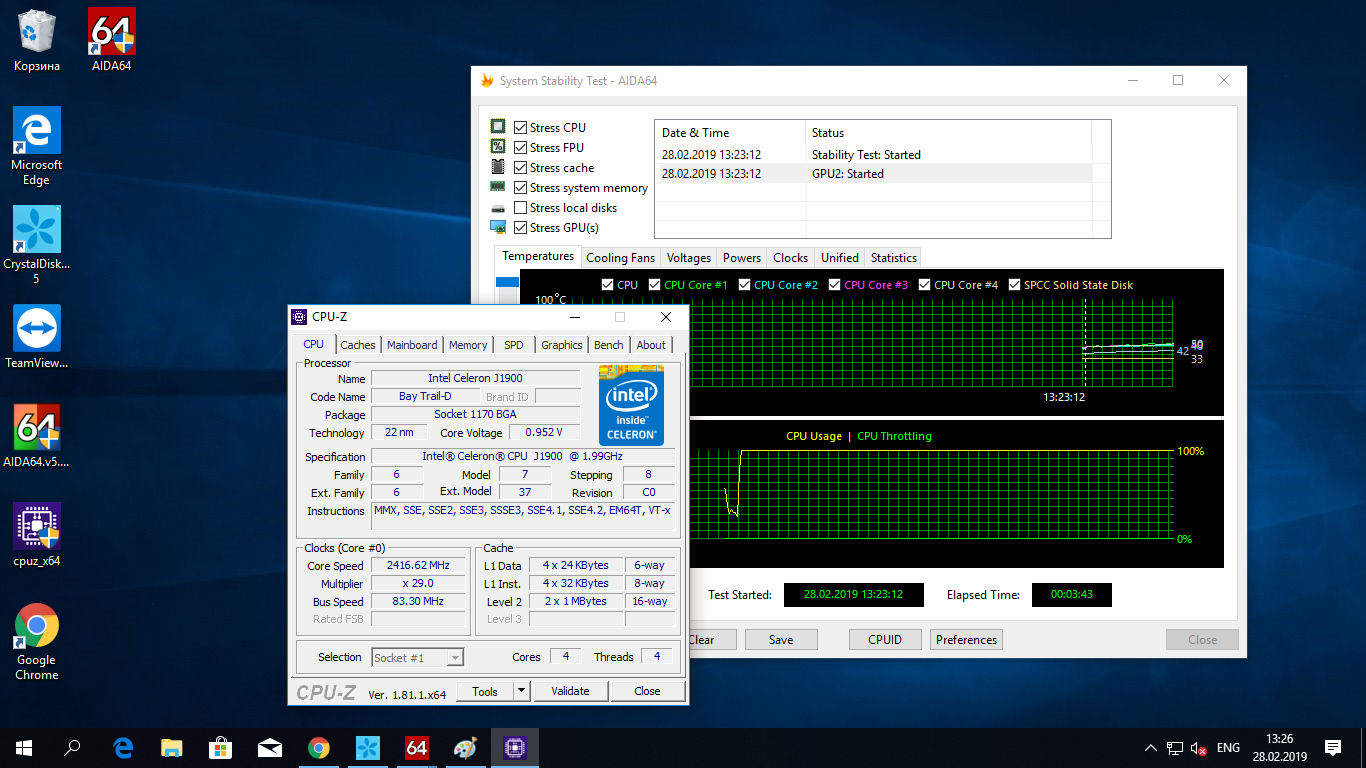Open the Google Chrome desktop shortcut
1366x768 pixels.
coord(37,642)
